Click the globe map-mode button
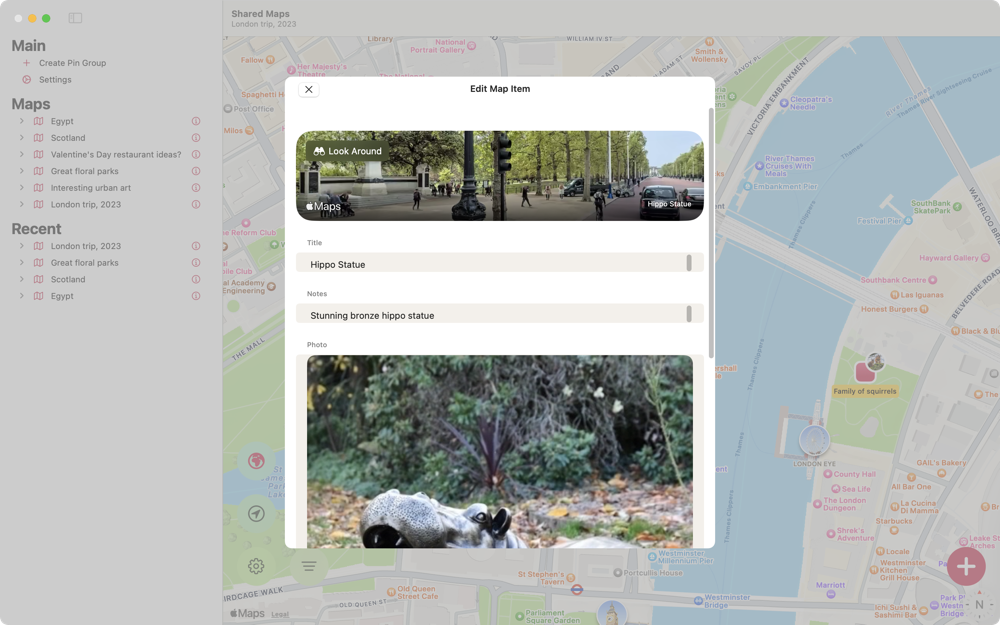1000x625 pixels. pos(256,460)
